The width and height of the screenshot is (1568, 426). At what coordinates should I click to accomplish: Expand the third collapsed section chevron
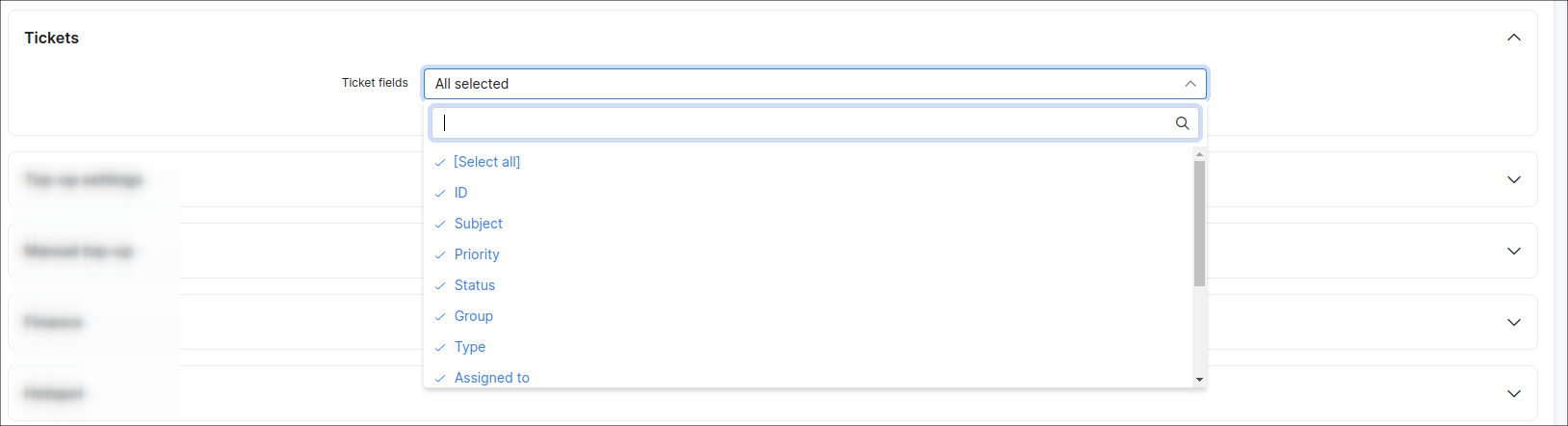pos(1514,251)
